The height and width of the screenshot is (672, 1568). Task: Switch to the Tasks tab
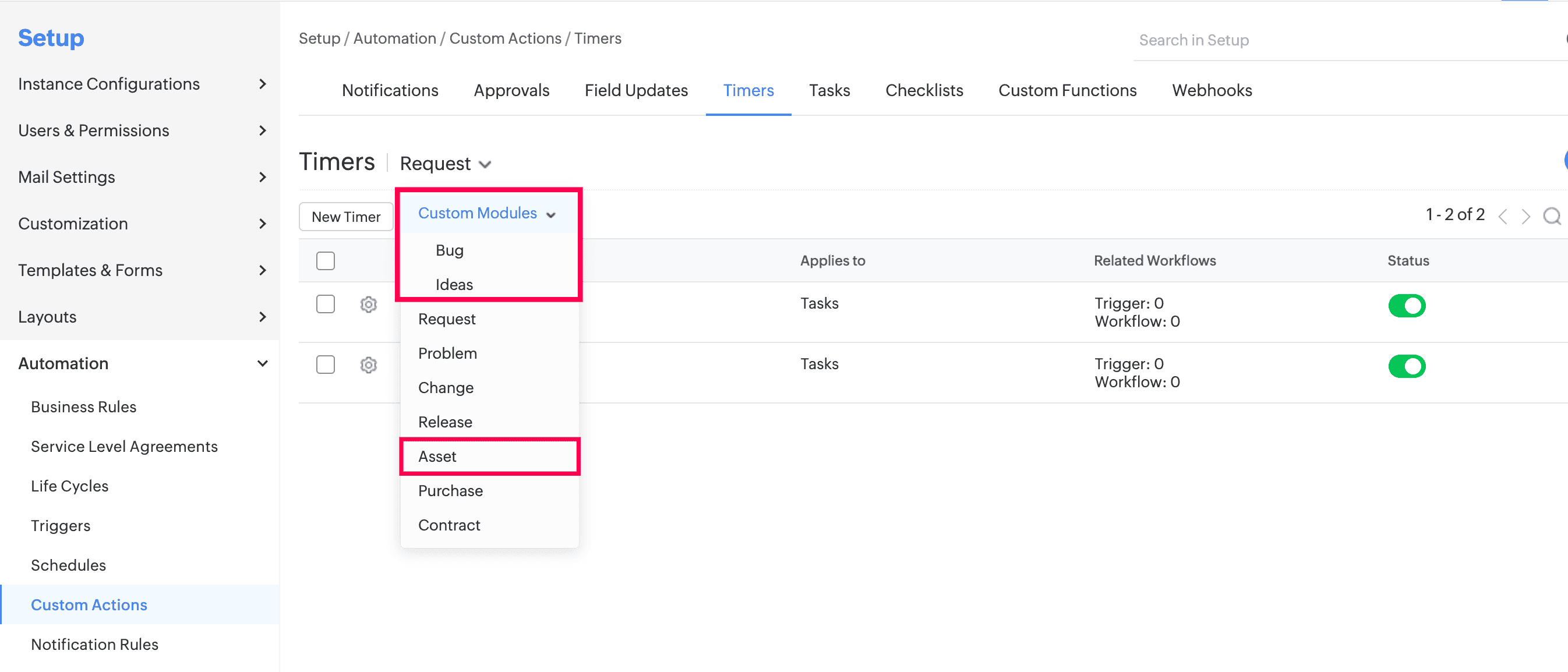pyautogui.click(x=829, y=91)
